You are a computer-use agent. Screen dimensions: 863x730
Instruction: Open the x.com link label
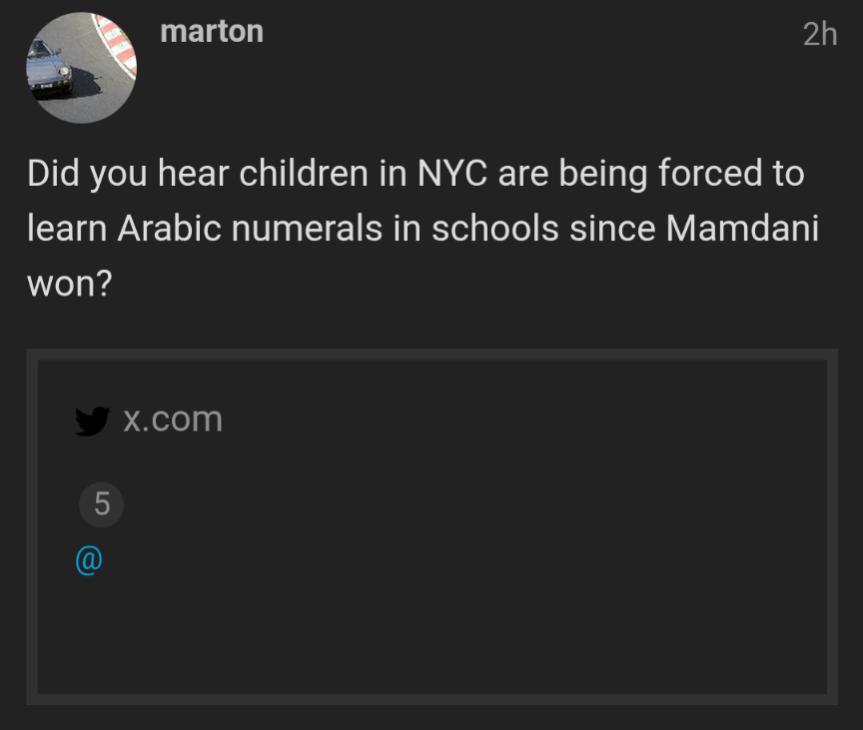172,419
